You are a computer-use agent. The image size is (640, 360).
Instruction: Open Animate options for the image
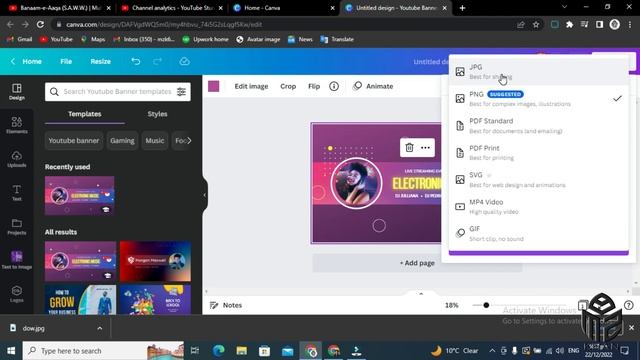pyautogui.click(x=373, y=86)
